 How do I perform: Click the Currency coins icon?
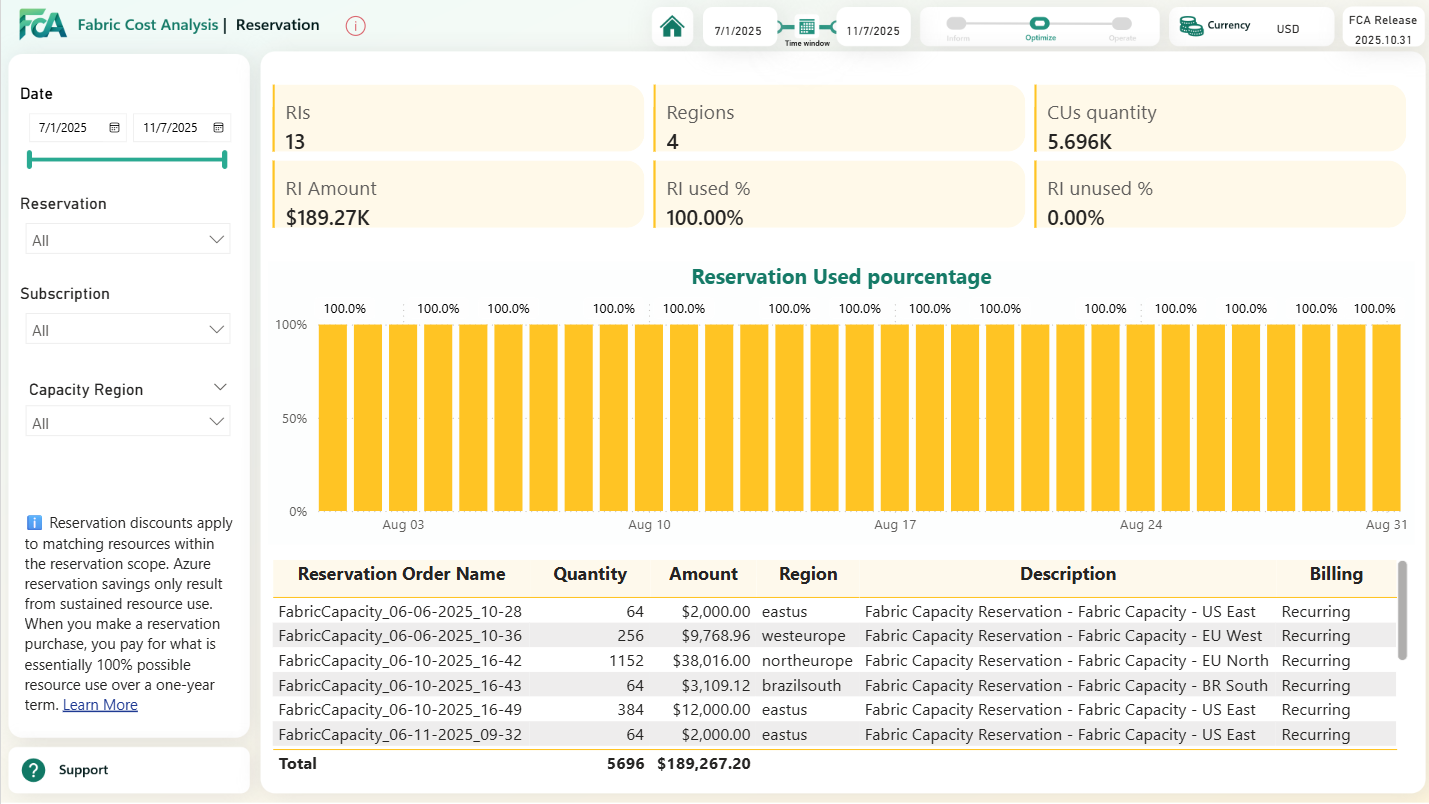point(1192,27)
